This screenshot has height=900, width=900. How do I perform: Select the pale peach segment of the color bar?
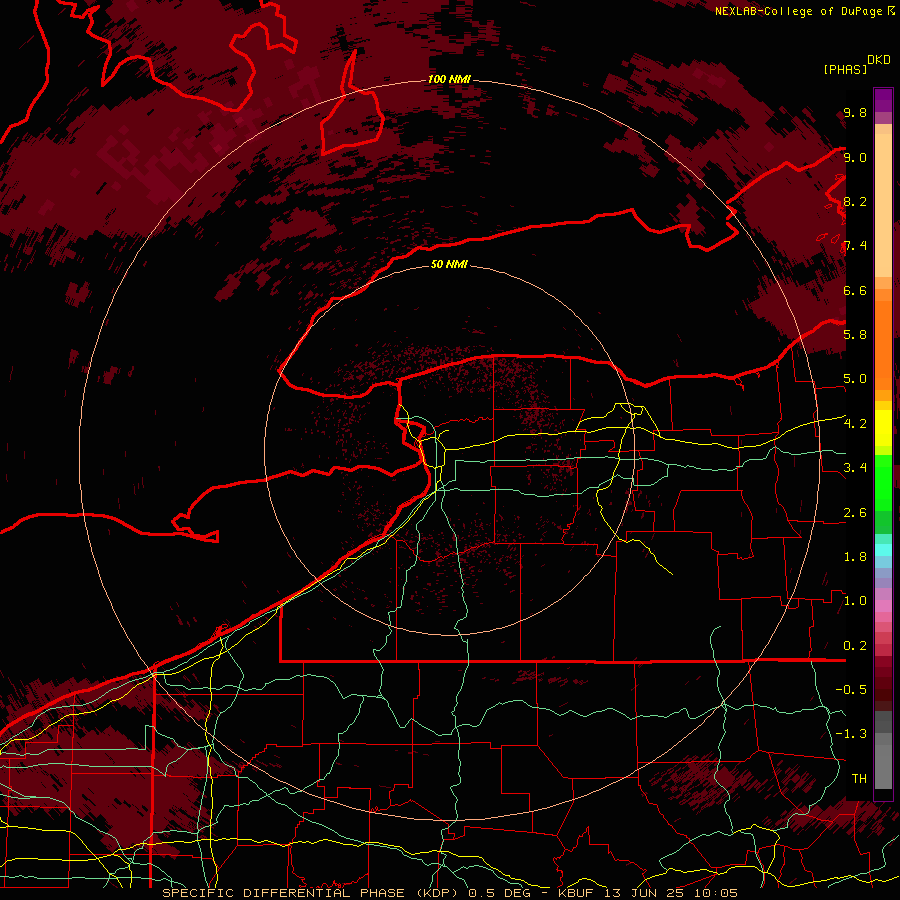[x=883, y=207]
